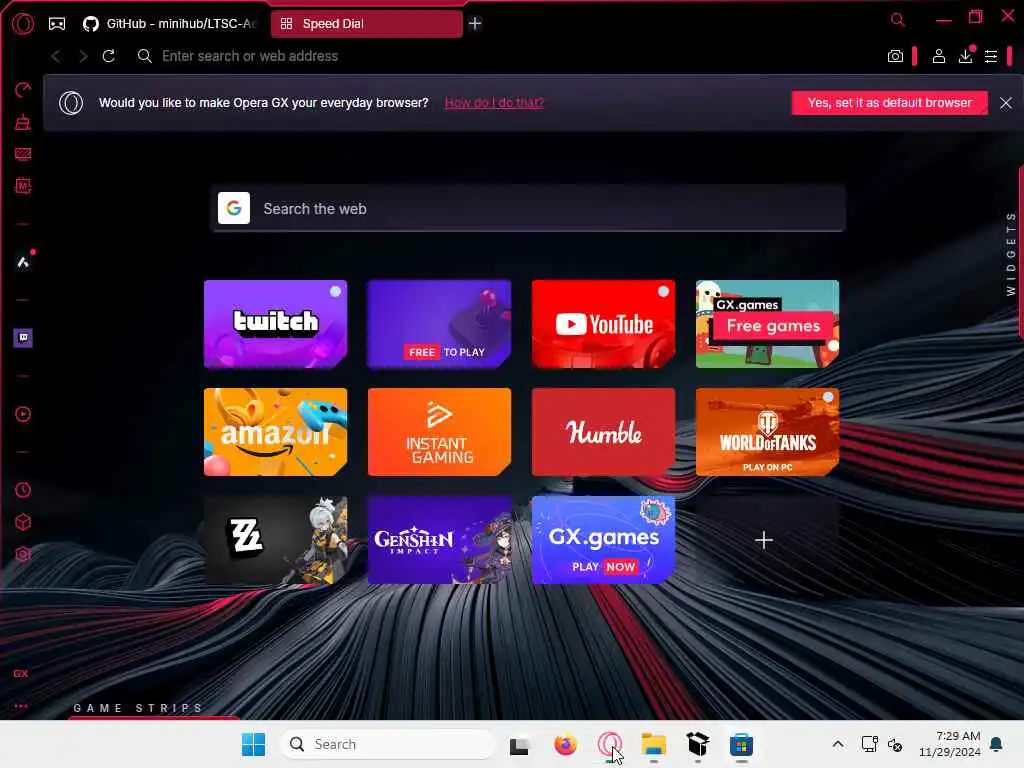Screen dimensions: 1024x768
Task: Open the Zenless Zone Zero tile
Action: 276,540
